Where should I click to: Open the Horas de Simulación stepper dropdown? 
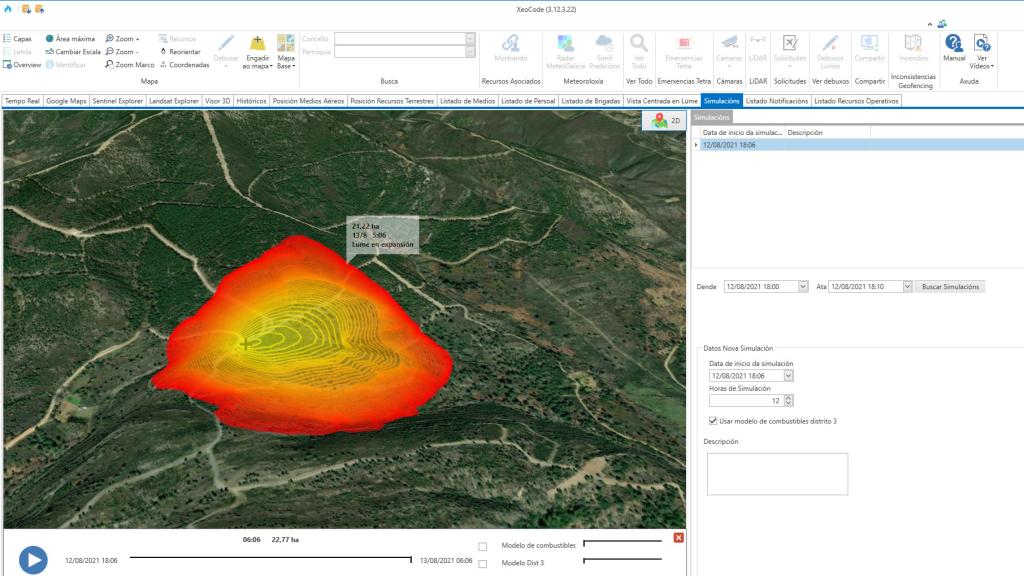point(789,400)
